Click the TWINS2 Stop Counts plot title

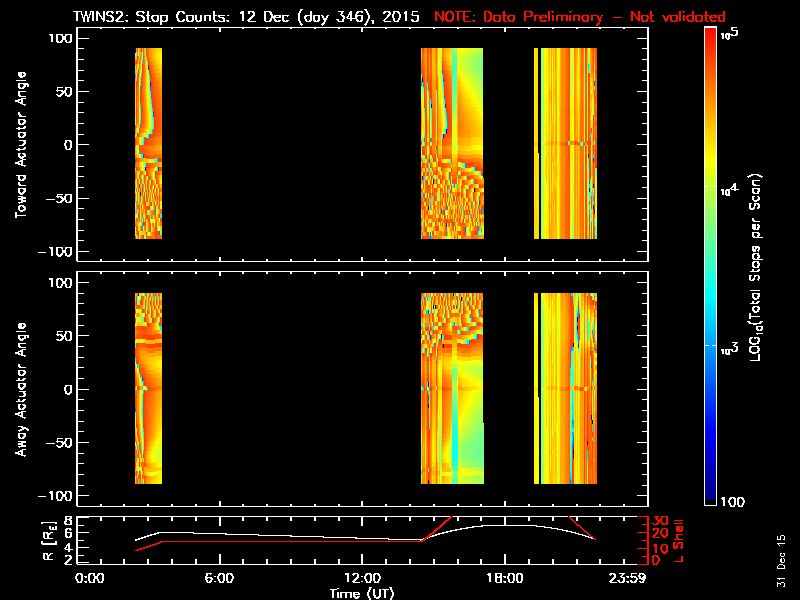246,16
